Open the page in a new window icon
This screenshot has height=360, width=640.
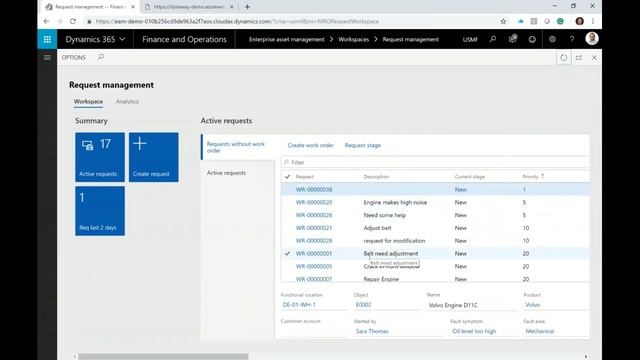[579, 58]
